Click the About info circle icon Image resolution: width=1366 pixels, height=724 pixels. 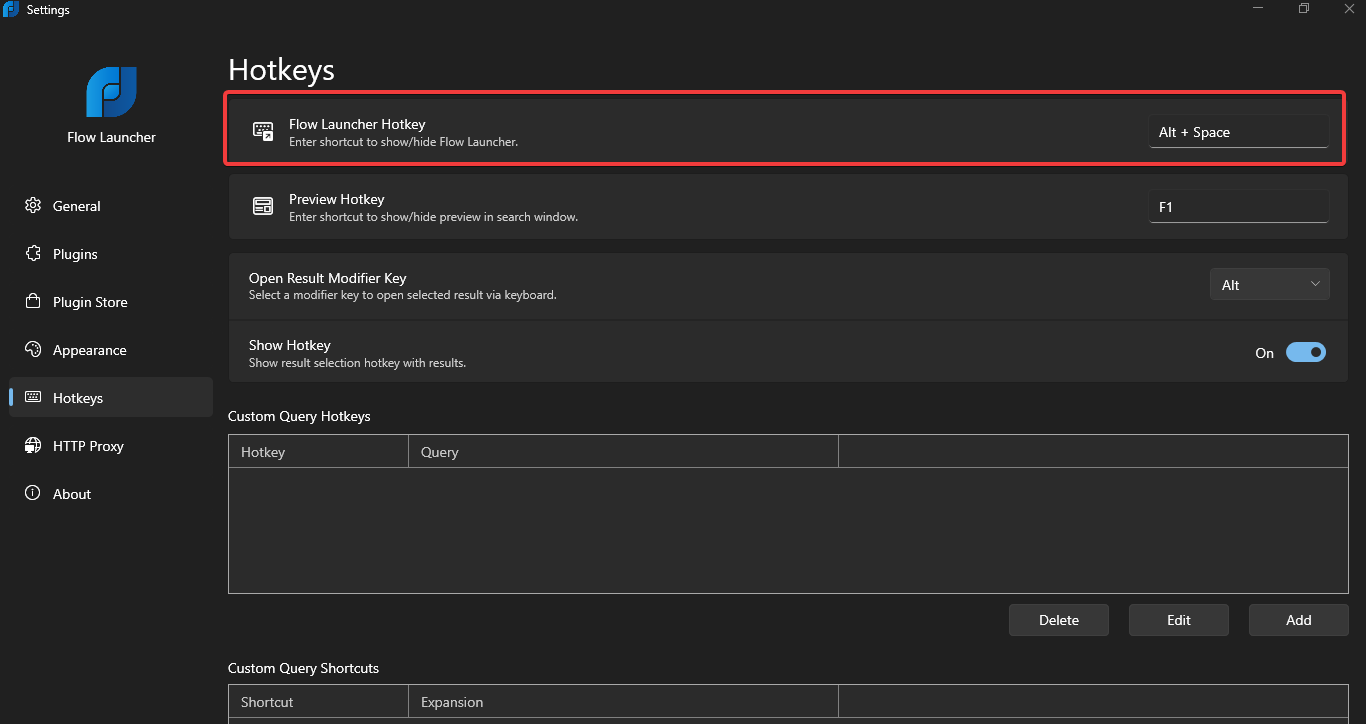click(33, 494)
